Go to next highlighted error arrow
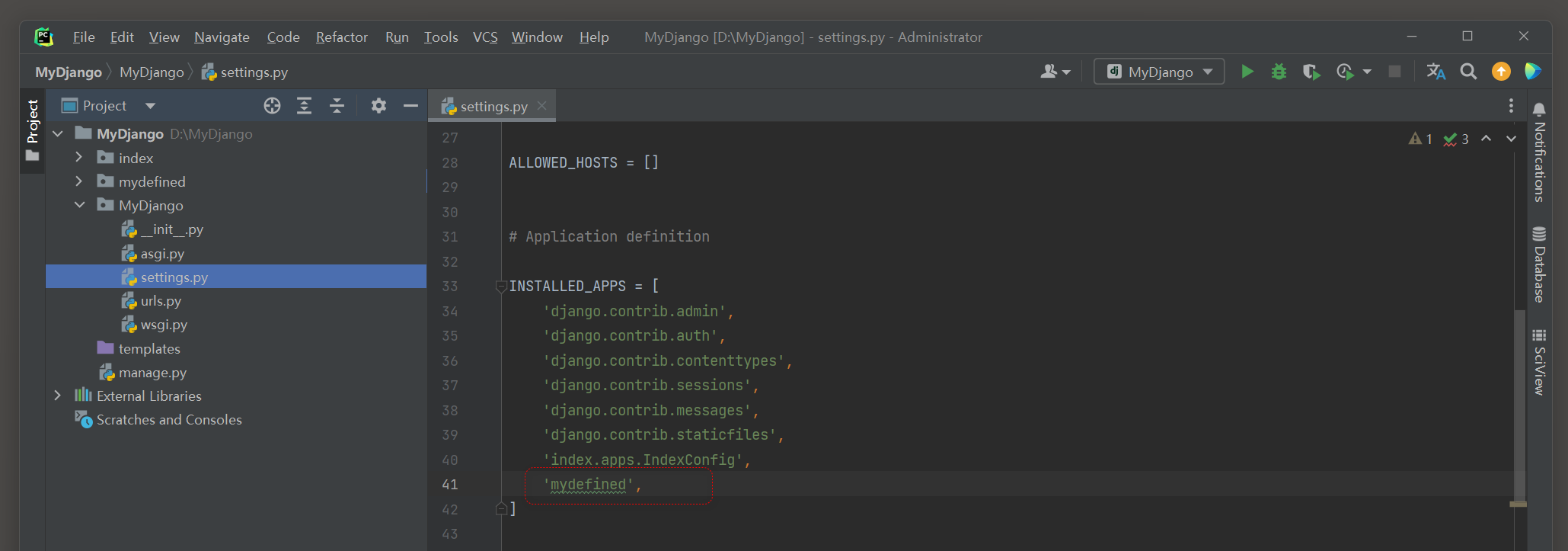The image size is (1568, 551). [1511, 139]
